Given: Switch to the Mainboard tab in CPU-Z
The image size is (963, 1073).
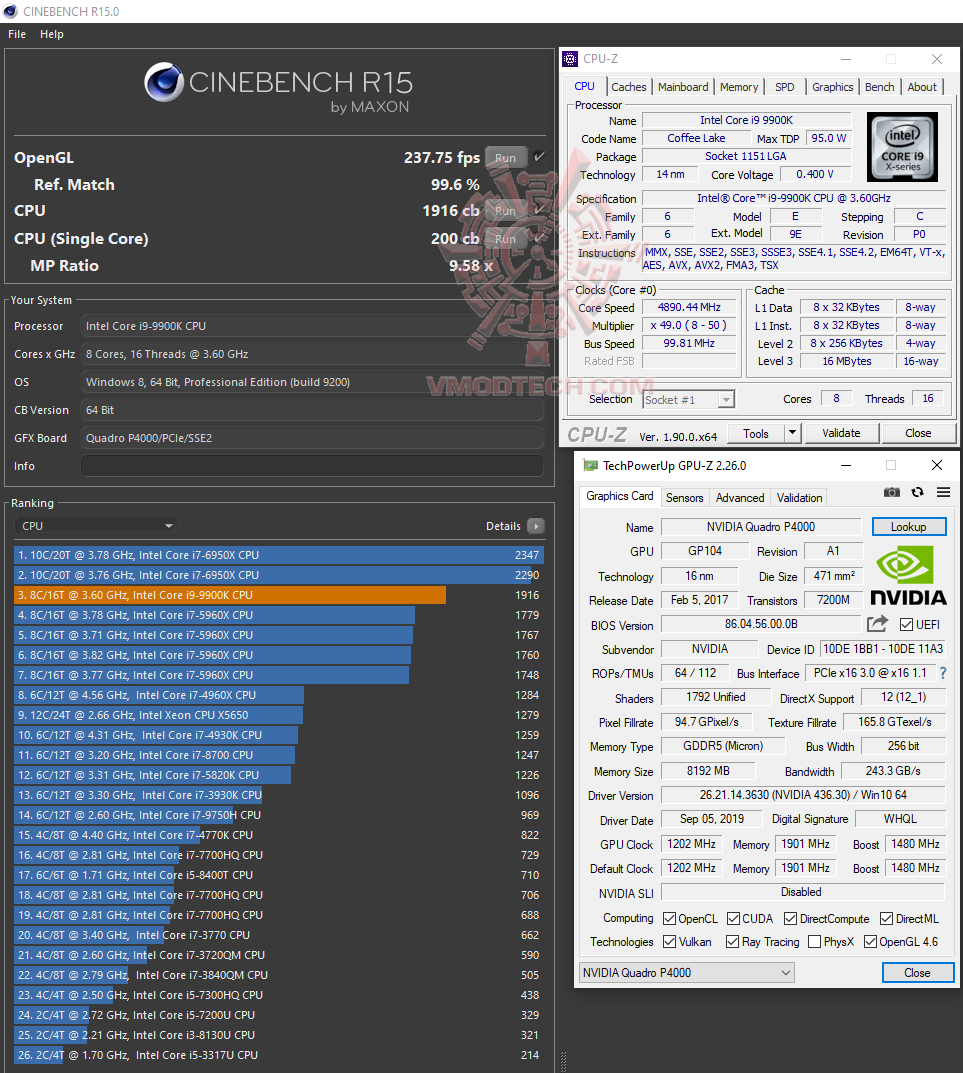Looking at the screenshot, I should coord(683,87).
